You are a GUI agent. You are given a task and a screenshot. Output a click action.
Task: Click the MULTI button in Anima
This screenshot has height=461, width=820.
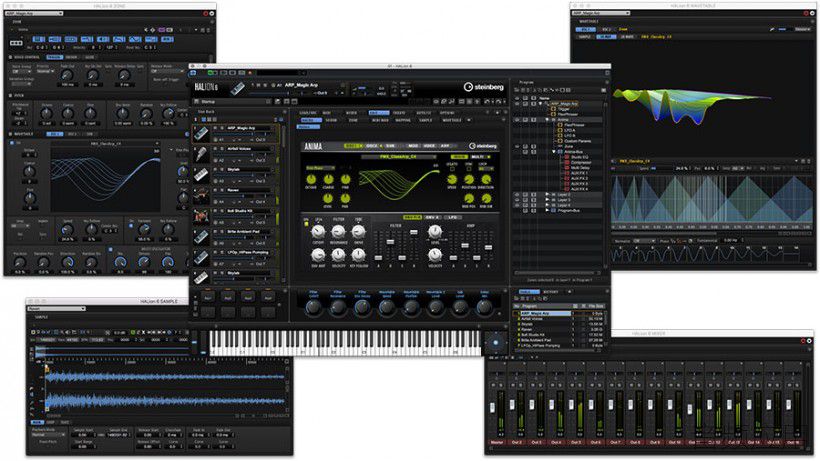tap(479, 157)
